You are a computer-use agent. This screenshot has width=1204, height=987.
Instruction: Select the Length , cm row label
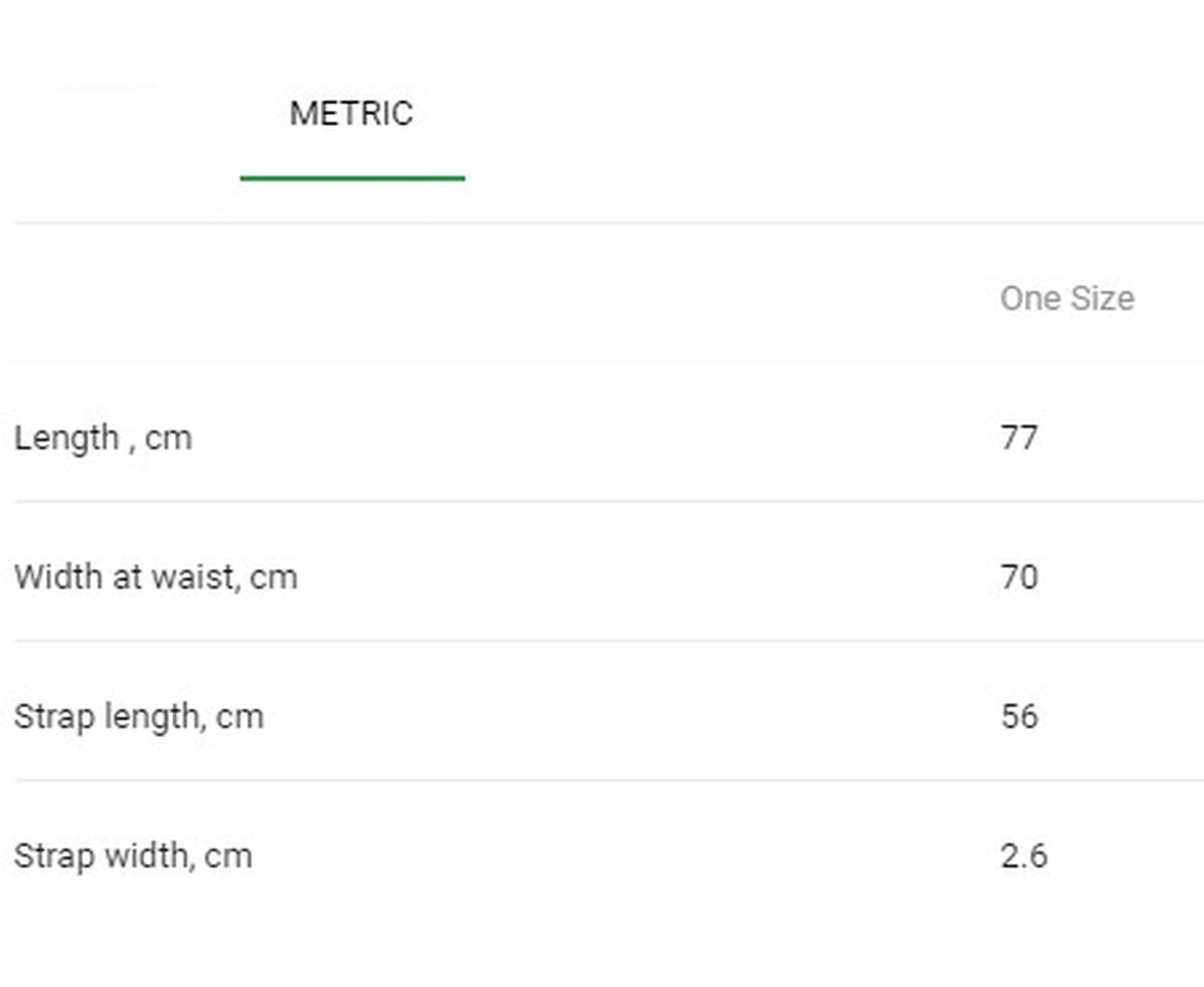[x=103, y=438]
